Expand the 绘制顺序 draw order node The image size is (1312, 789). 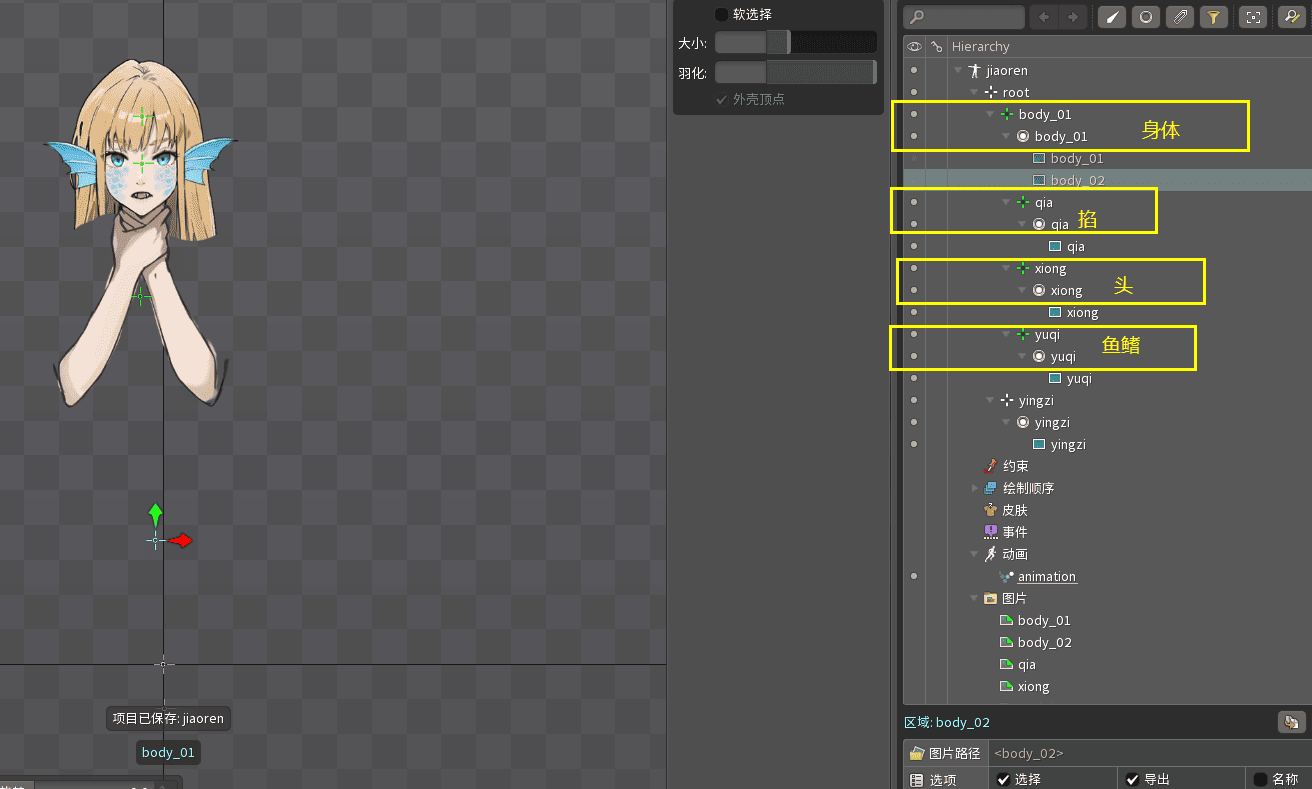pyautogui.click(x=975, y=488)
